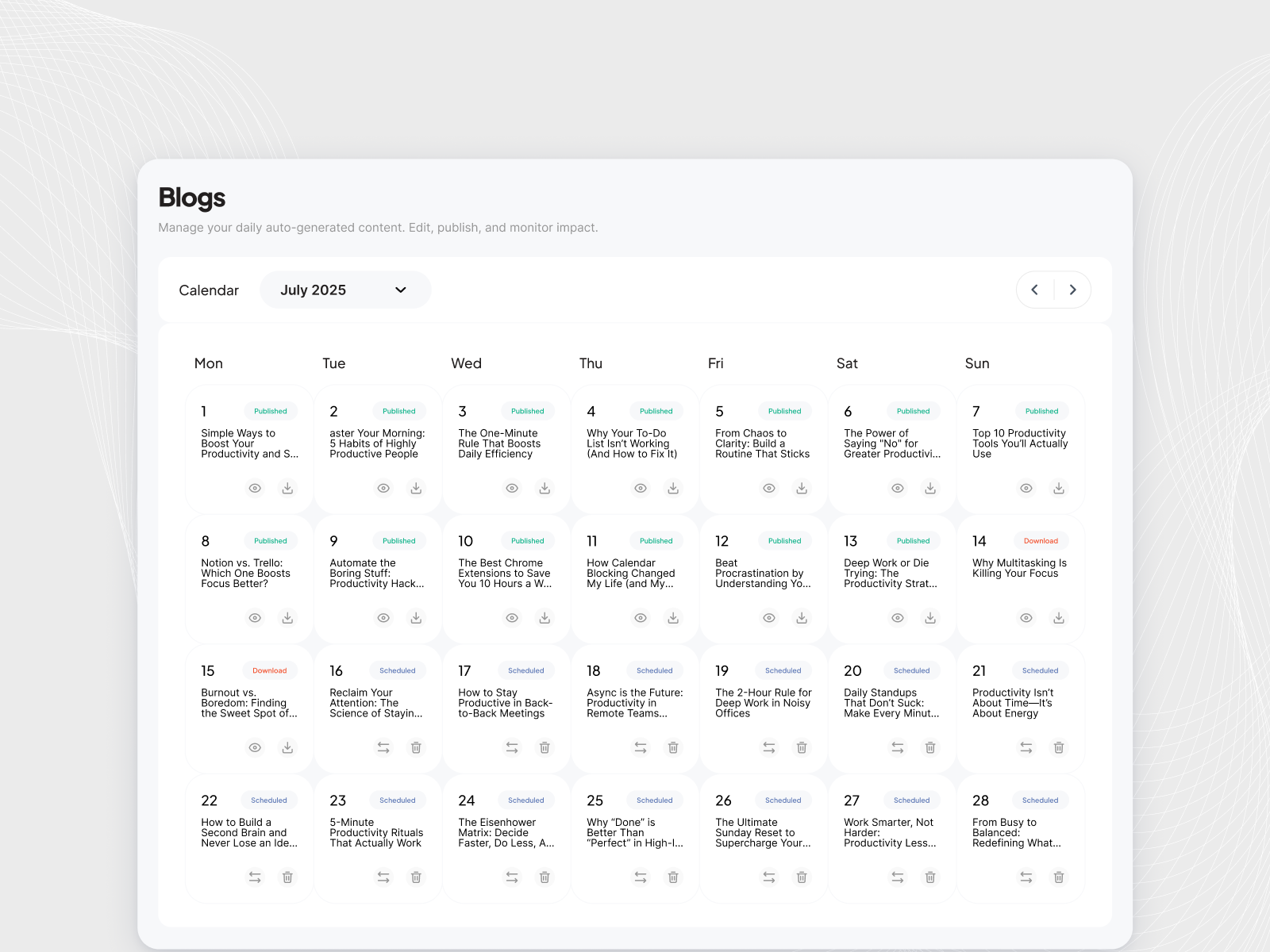Delete the July 28 "From Busy to Balanced" post
Screen dimensions: 1270x952
[x=1059, y=877]
